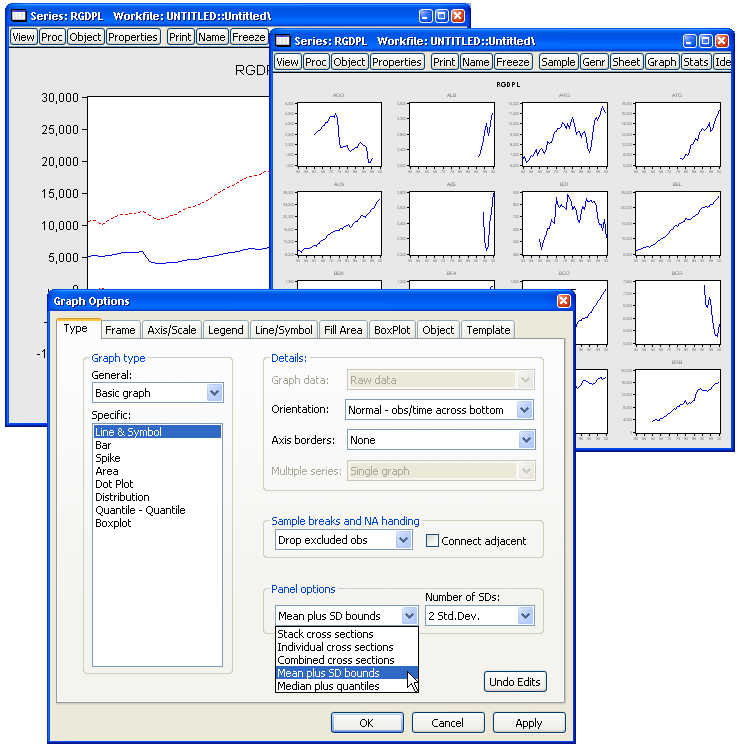The image size is (750, 750).
Task: Expand the General graph type dropdown
Action: 214,394
